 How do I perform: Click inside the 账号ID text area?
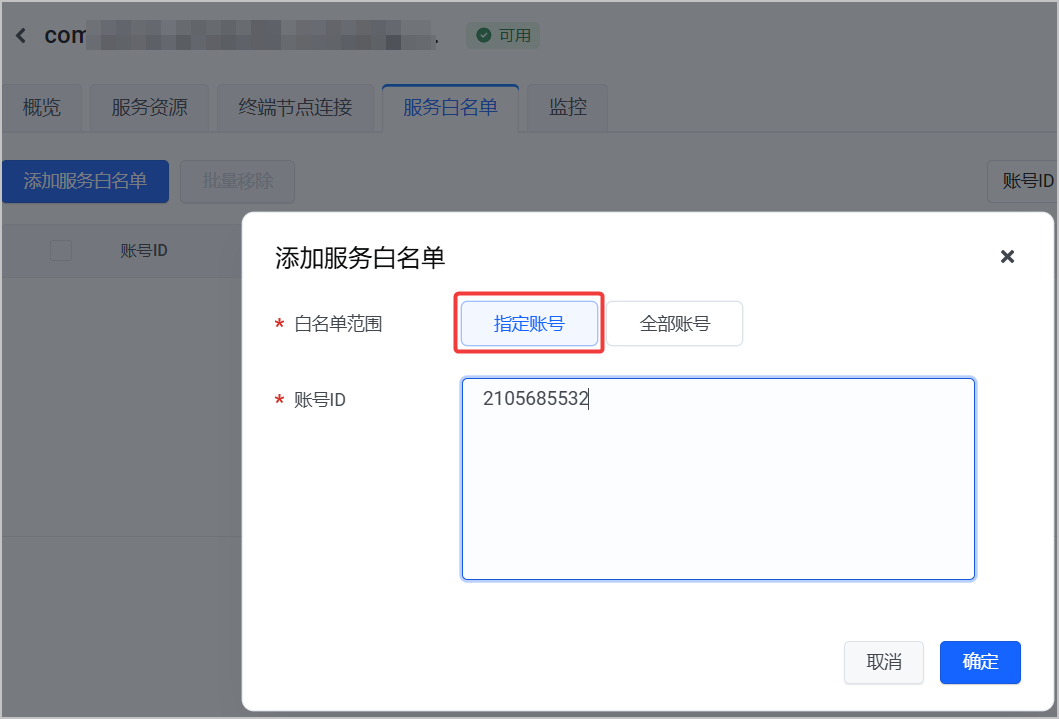tap(718, 479)
